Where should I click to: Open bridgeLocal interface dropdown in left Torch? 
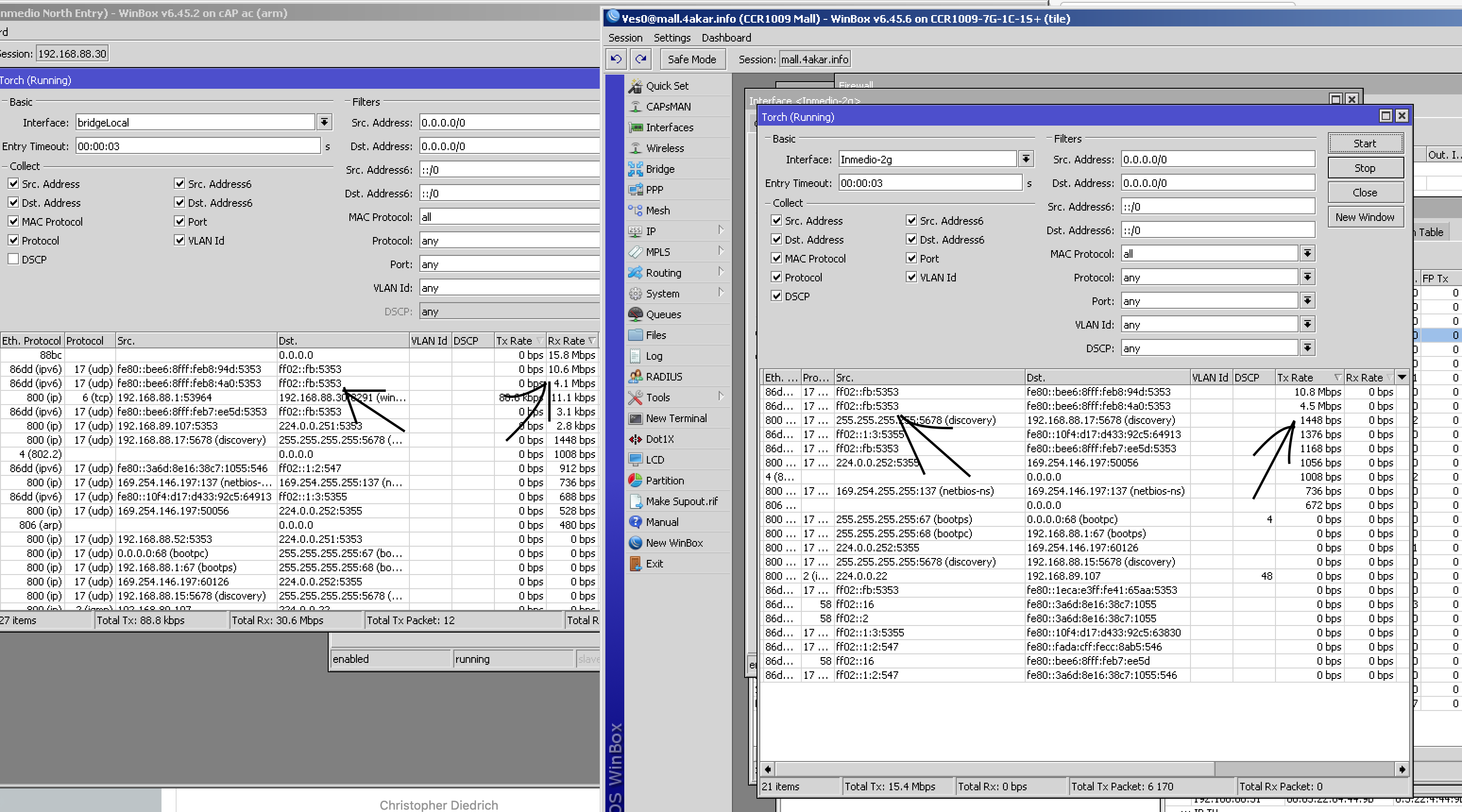click(324, 122)
